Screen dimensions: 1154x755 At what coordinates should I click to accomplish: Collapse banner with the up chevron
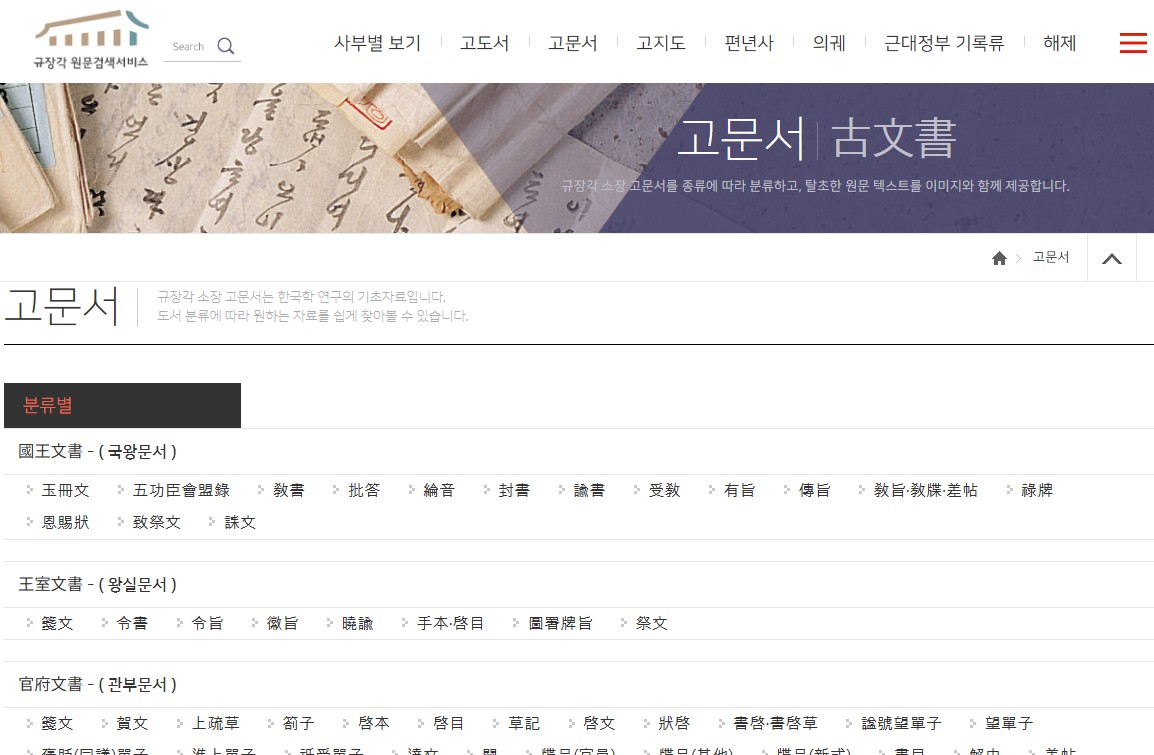[x=1112, y=258]
